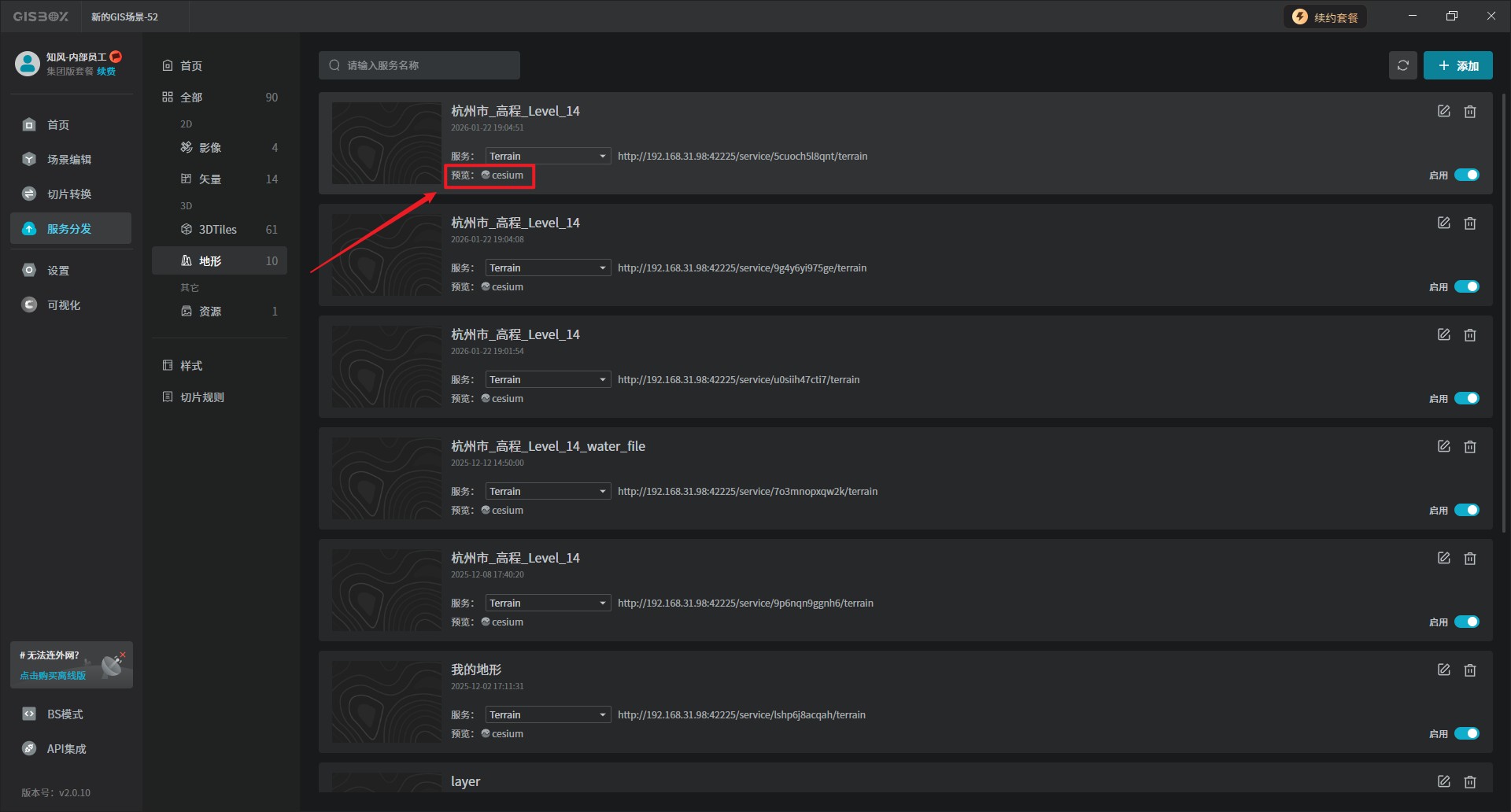Open the Terrain dropdown for 杭州市_高程_Level_14_water_file
Screen dimensions: 1511x812
coord(548,492)
